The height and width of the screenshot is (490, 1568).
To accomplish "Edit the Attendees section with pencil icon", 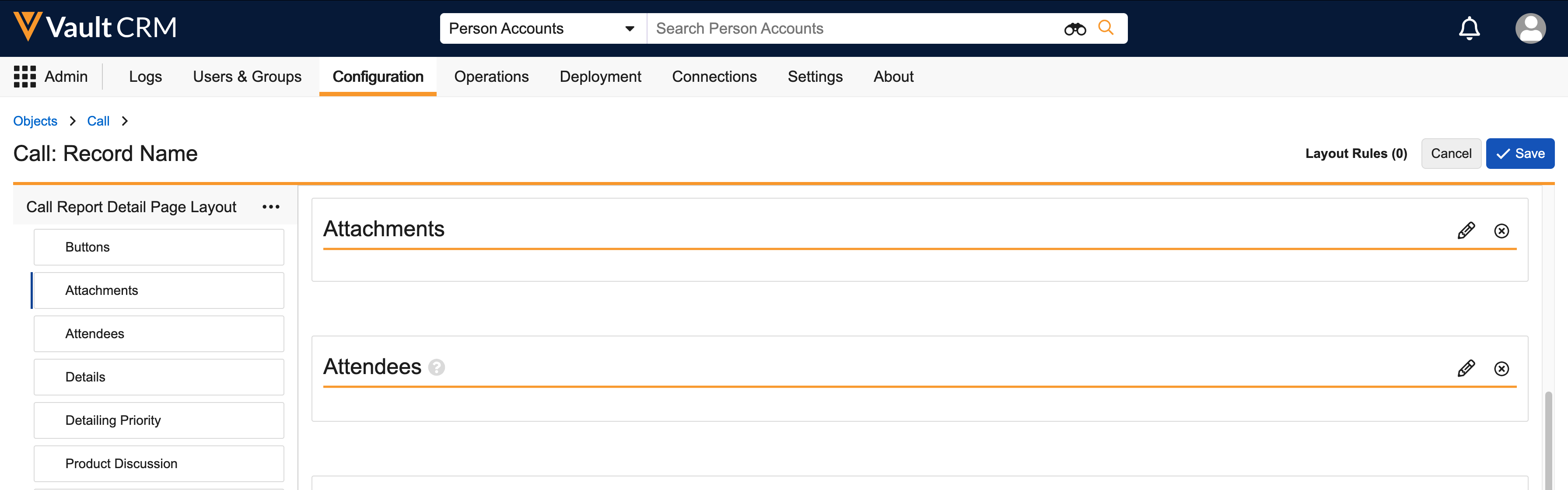I will (1466, 368).
